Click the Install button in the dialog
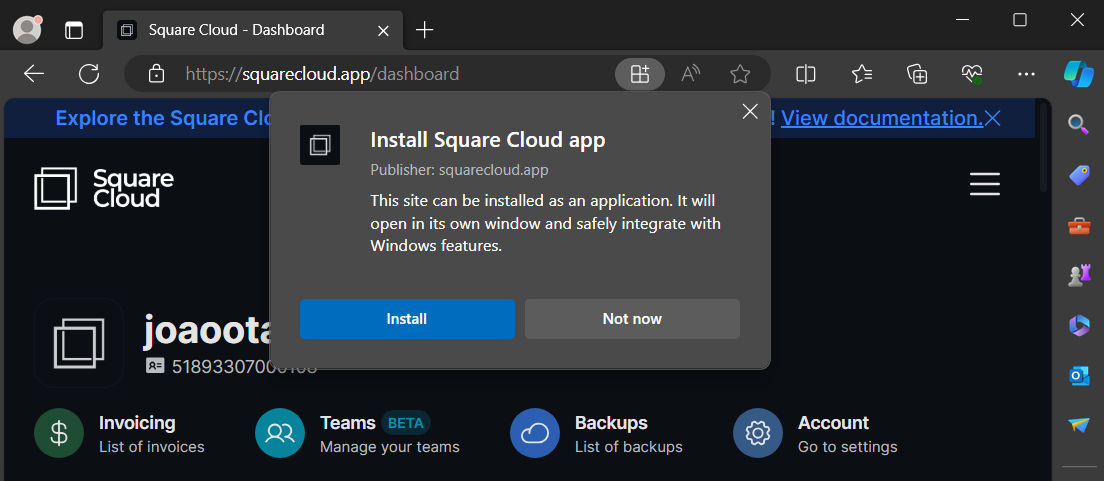1104x481 pixels. (x=407, y=319)
